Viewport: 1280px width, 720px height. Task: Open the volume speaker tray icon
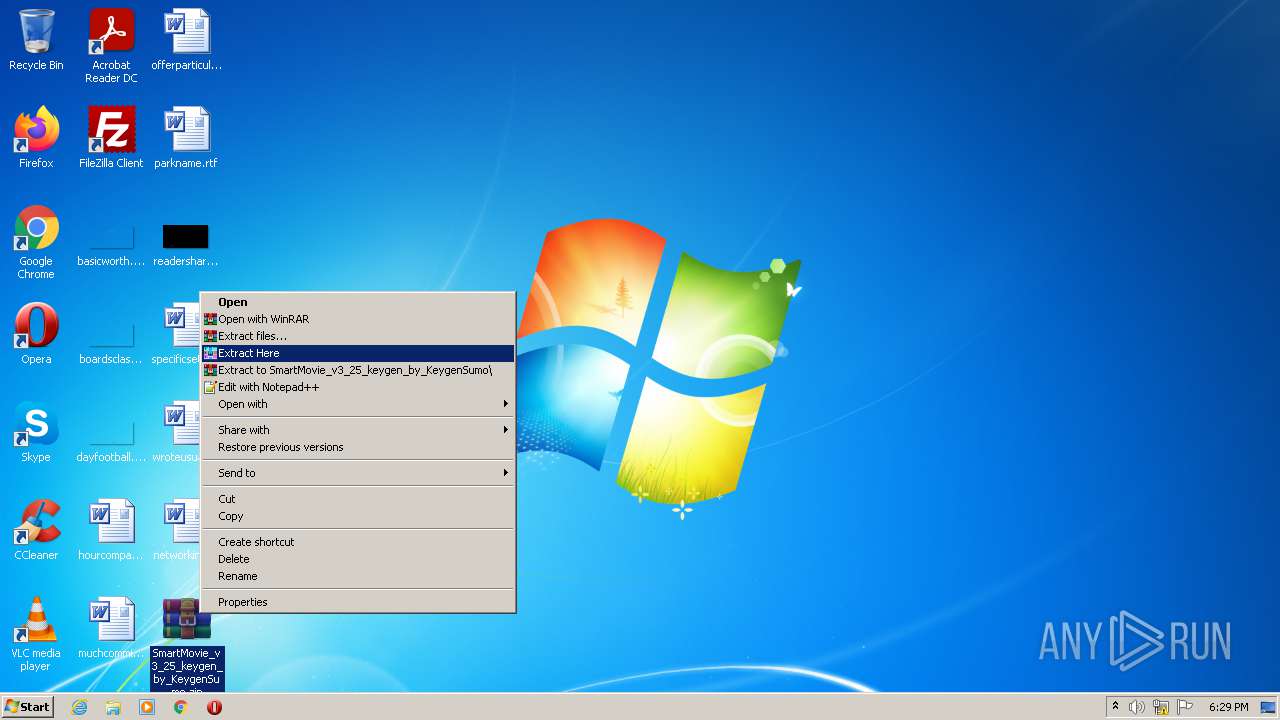(x=1137, y=707)
